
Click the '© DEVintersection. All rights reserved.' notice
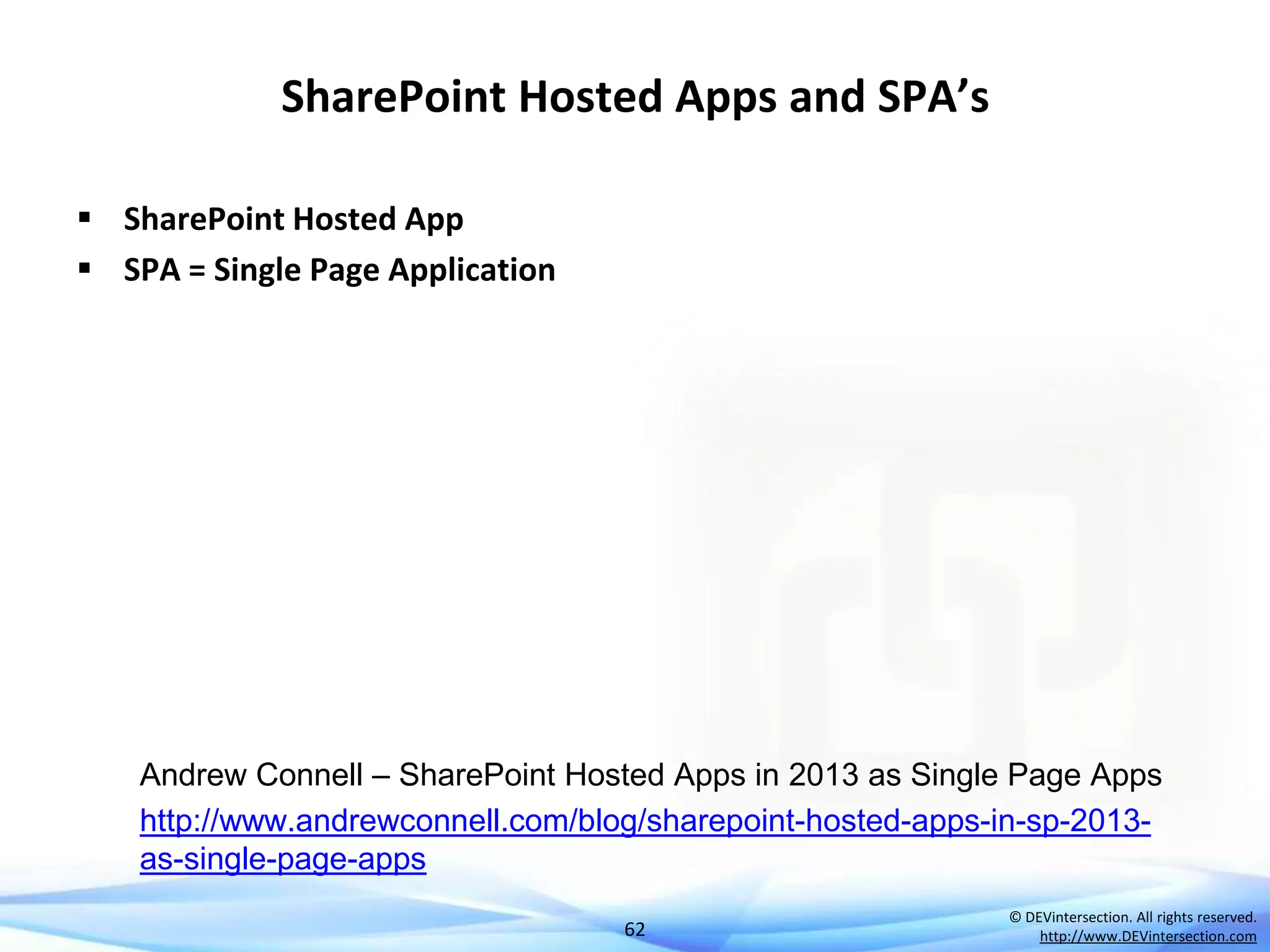click(x=1133, y=917)
